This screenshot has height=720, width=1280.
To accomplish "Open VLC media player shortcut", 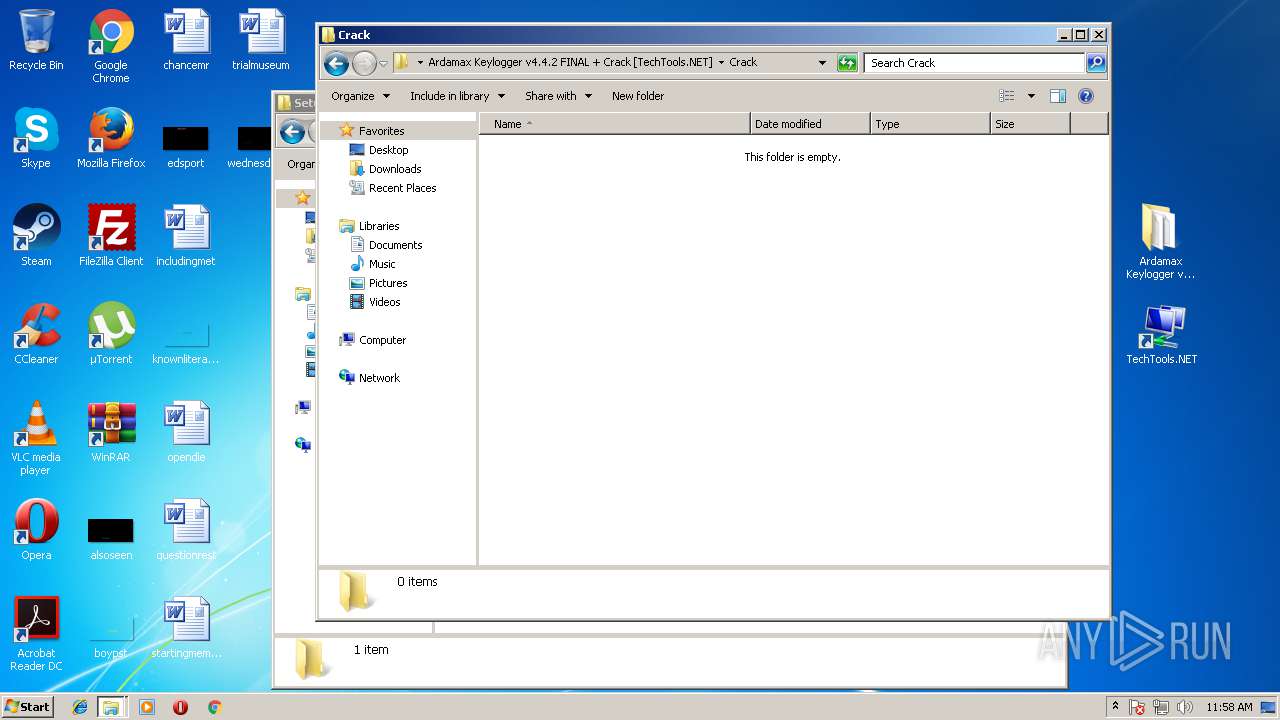I will click(x=36, y=438).
